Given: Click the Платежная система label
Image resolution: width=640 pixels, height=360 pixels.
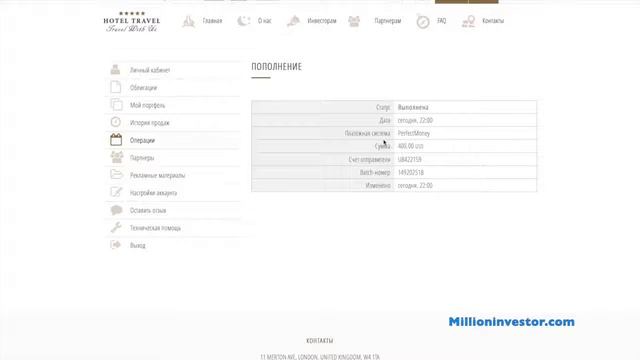Looking at the screenshot, I should click(x=367, y=133).
